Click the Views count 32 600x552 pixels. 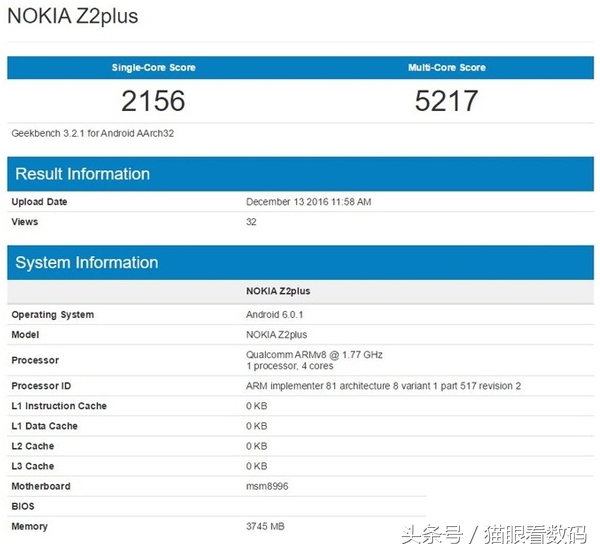tap(251, 222)
